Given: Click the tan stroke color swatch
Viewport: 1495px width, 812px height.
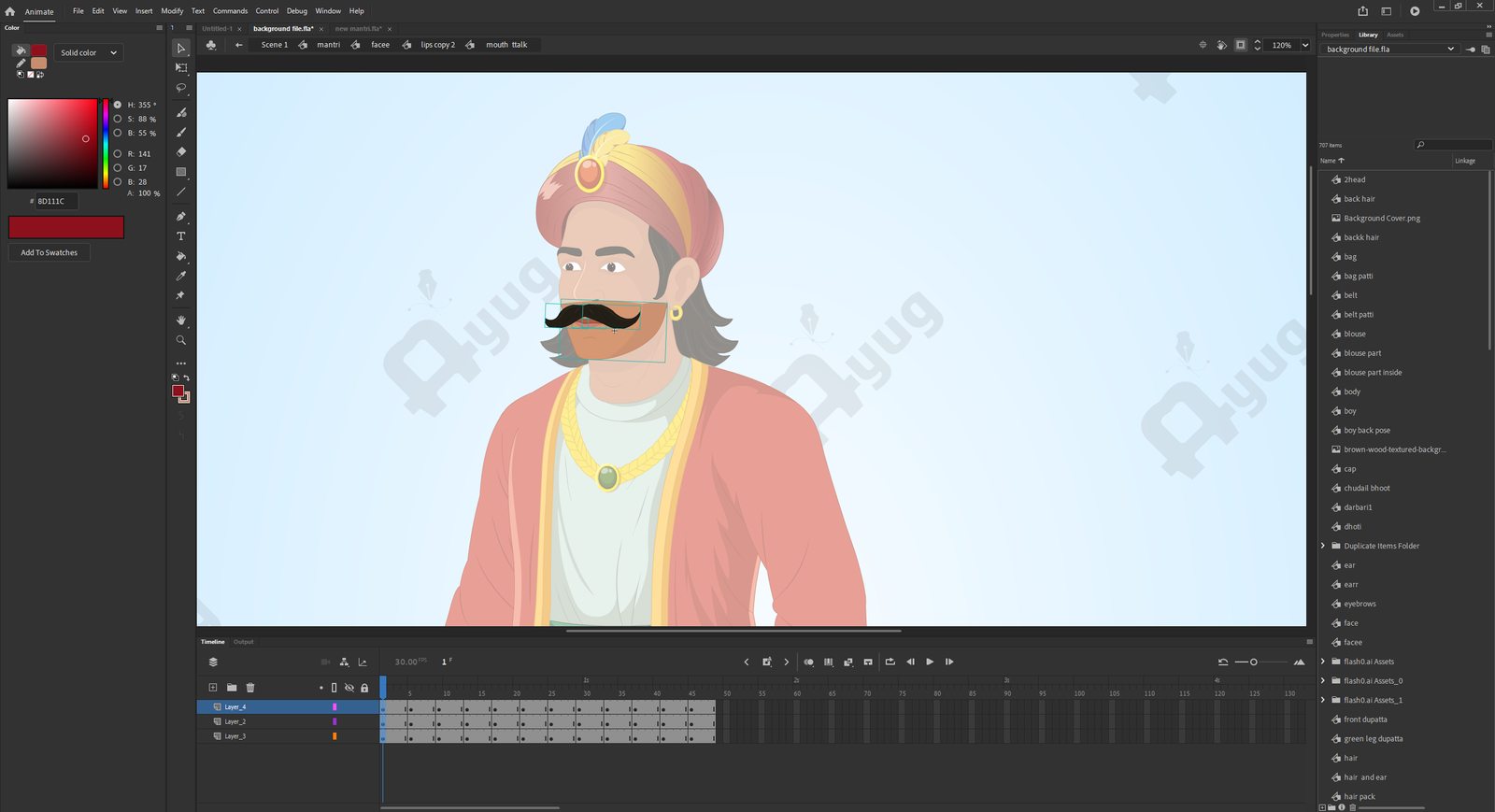Looking at the screenshot, I should point(38,64).
